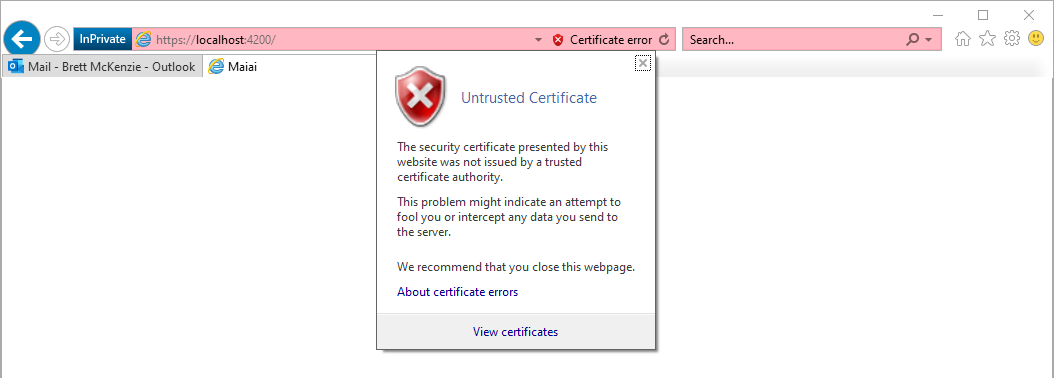Click the greyed Forward arrow button
Screen dimensions: 1054x378
coord(57,40)
